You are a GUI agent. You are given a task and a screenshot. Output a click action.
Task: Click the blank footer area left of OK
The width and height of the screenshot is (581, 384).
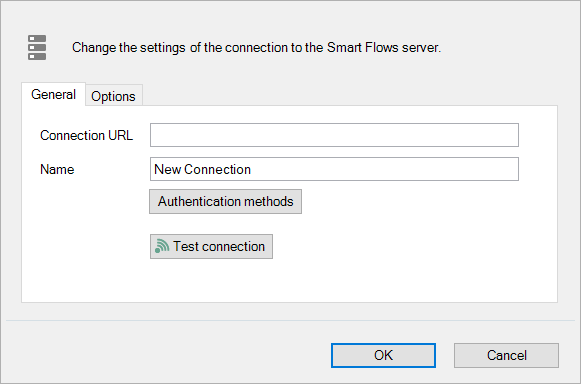(x=167, y=355)
